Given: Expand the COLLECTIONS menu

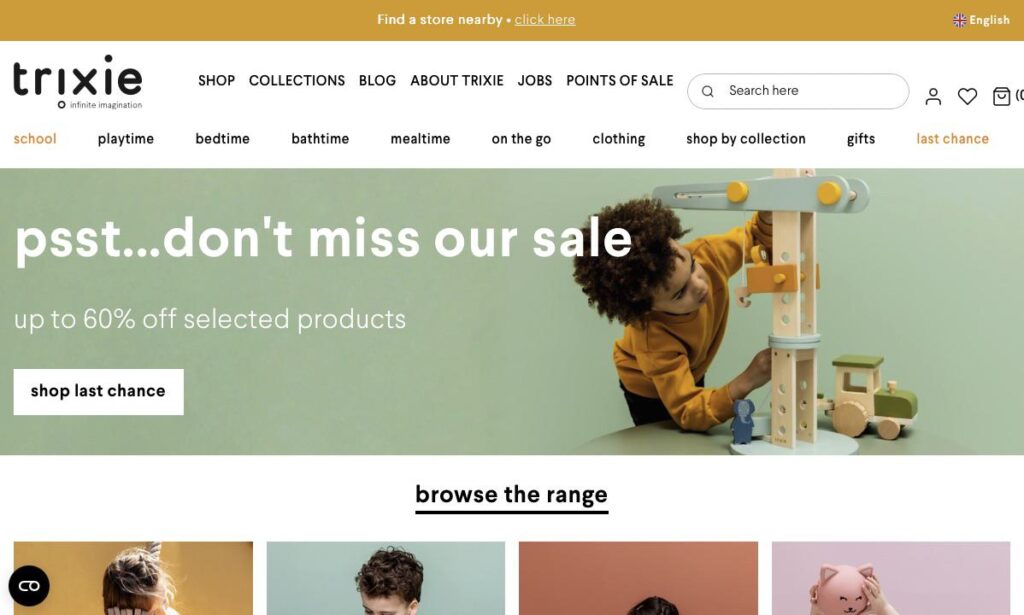Looking at the screenshot, I should point(296,80).
